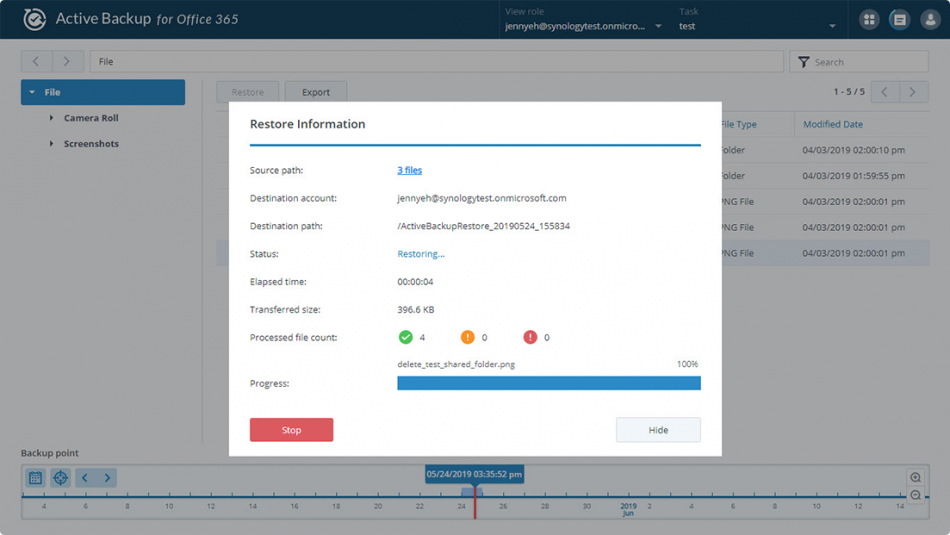Select Screenshots in the tree
Image resolution: width=950 pixels, height=535 pixels.
point(91,144)
